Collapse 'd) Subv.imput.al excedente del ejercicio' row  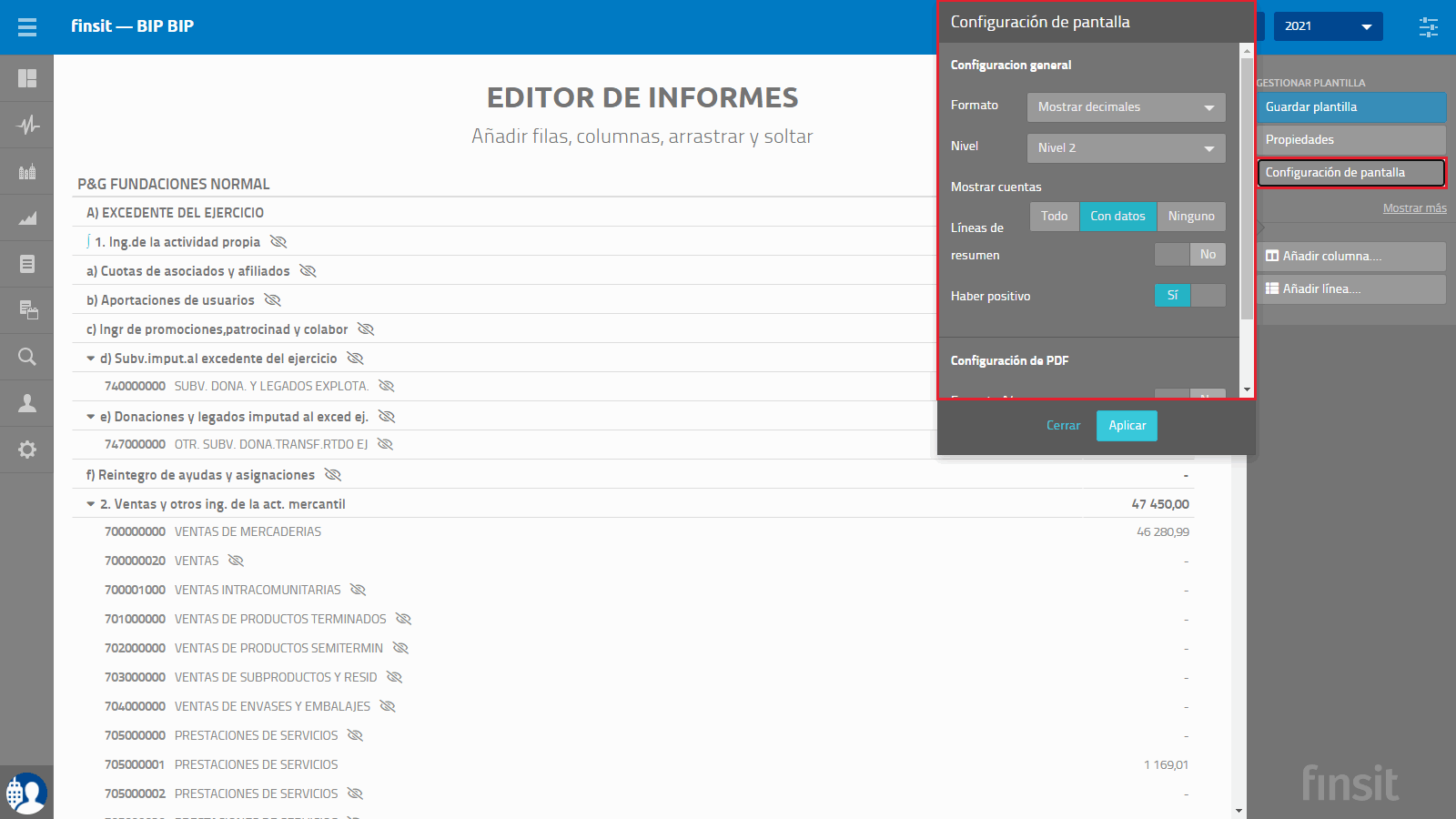(x=91, y=359)
